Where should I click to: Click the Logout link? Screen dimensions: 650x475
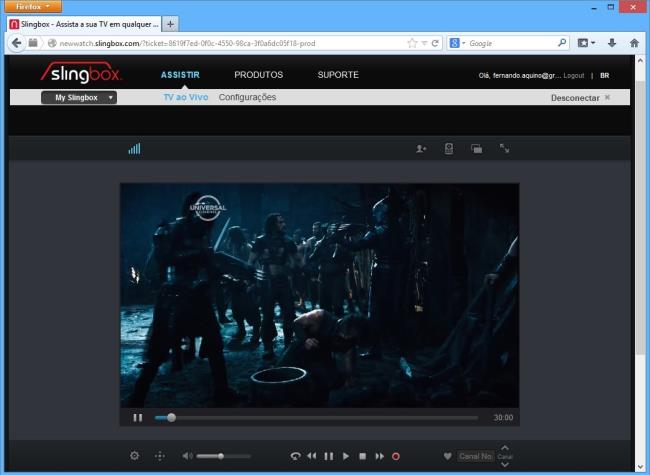pos(574,75)
